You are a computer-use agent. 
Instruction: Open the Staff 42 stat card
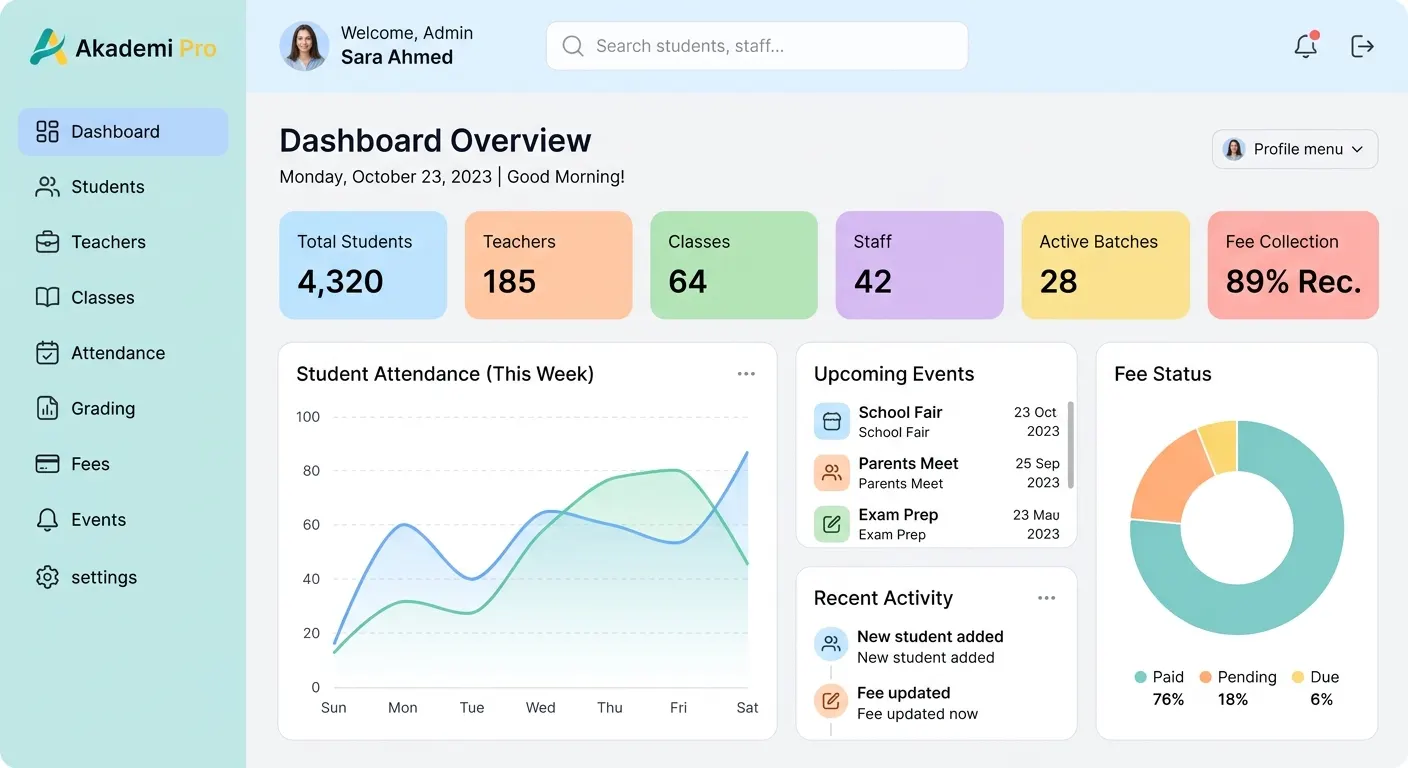tap(920, 265)
